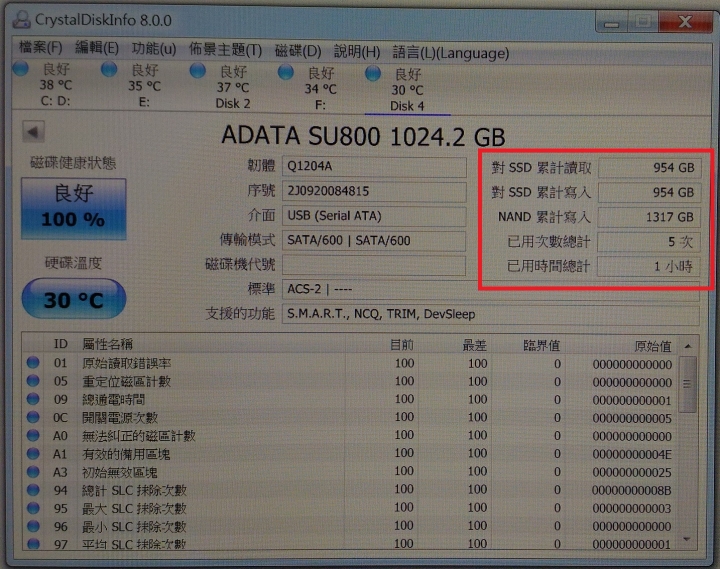Select the C: D: disk status orb
Image resolution: width=720 pixels, height=569 pixels.
(x=21, y=68)
